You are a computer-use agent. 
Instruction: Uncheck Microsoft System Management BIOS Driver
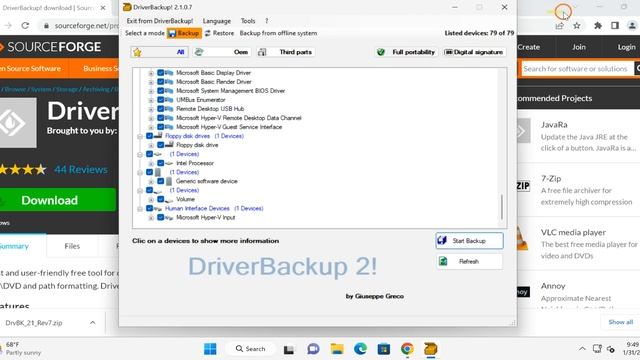(x=160, y=91)
